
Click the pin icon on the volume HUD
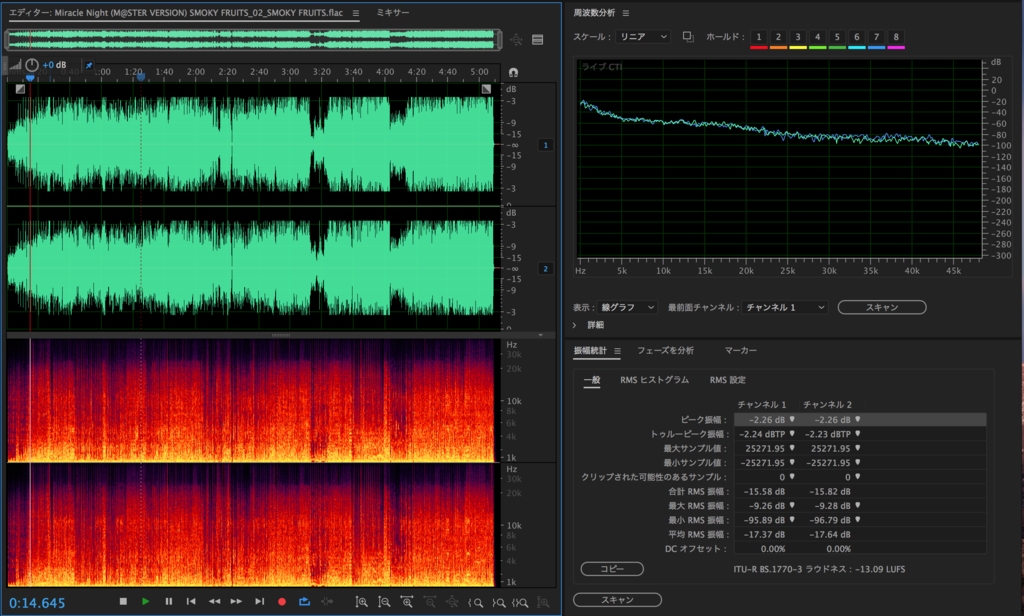[89, 65]
